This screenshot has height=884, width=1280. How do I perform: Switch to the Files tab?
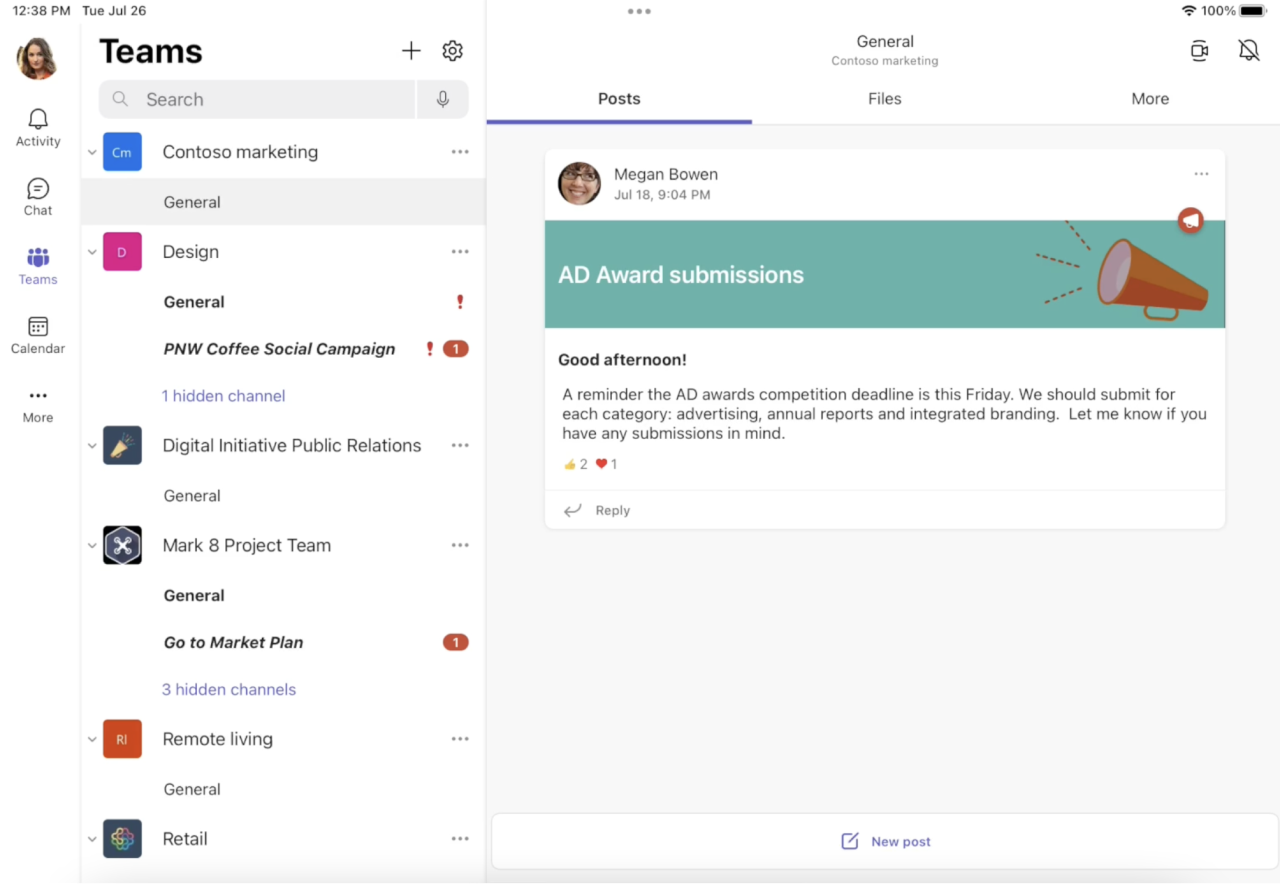point(884,99)
